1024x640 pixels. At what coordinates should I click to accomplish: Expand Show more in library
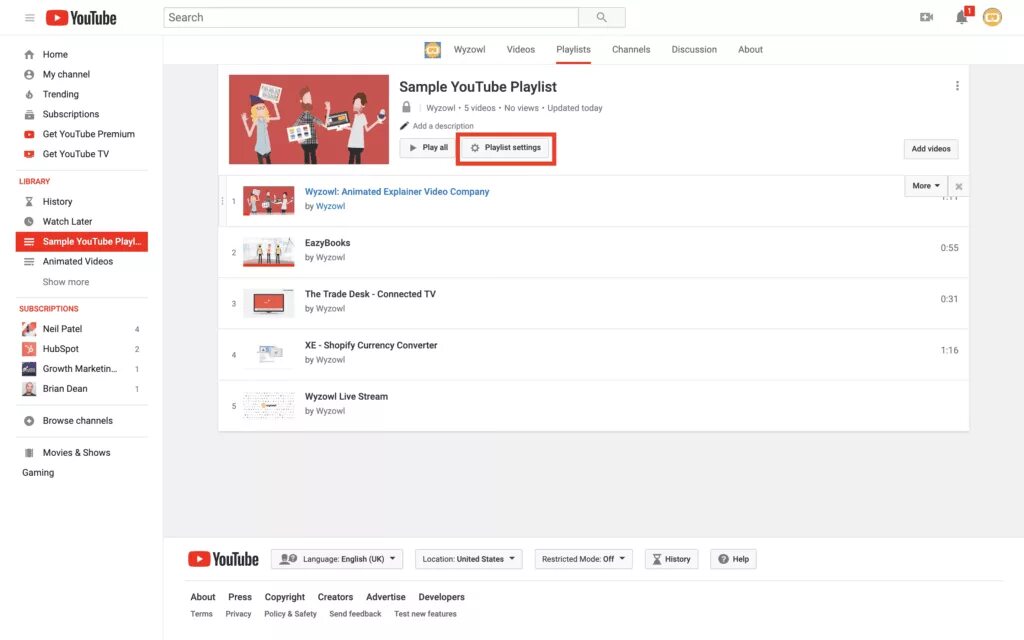(66, 282)
